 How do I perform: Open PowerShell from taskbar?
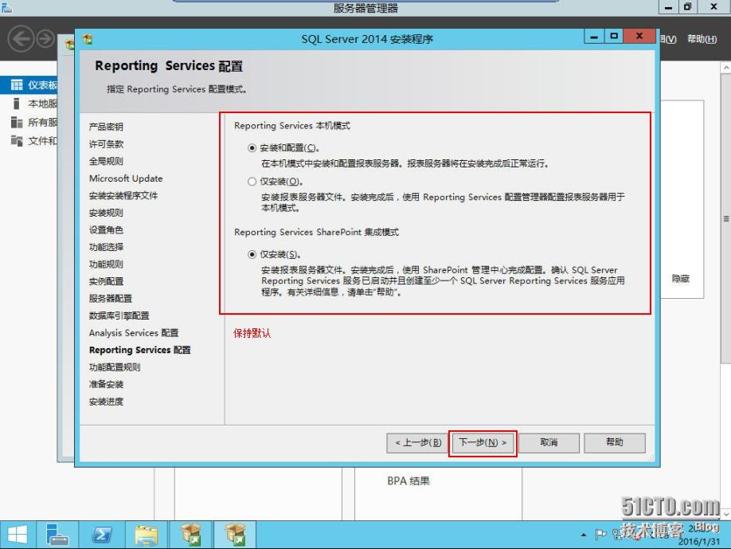pyautogui.click(x=102, y=535)
